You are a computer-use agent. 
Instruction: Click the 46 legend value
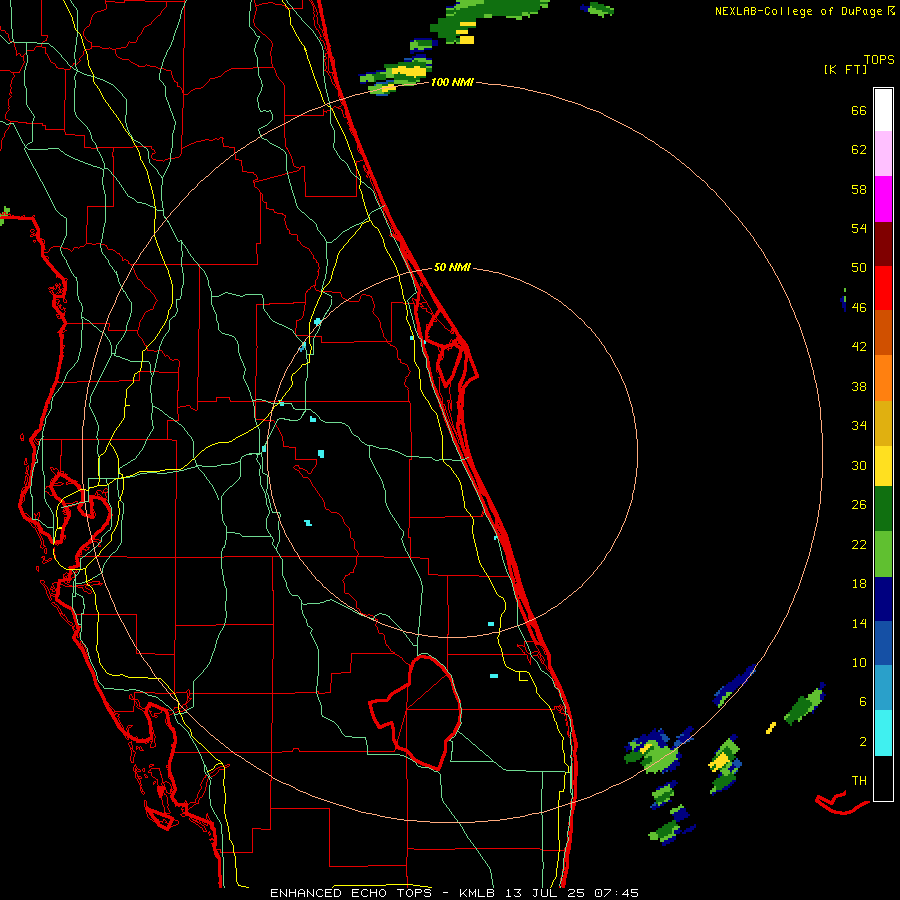point(859,308)
